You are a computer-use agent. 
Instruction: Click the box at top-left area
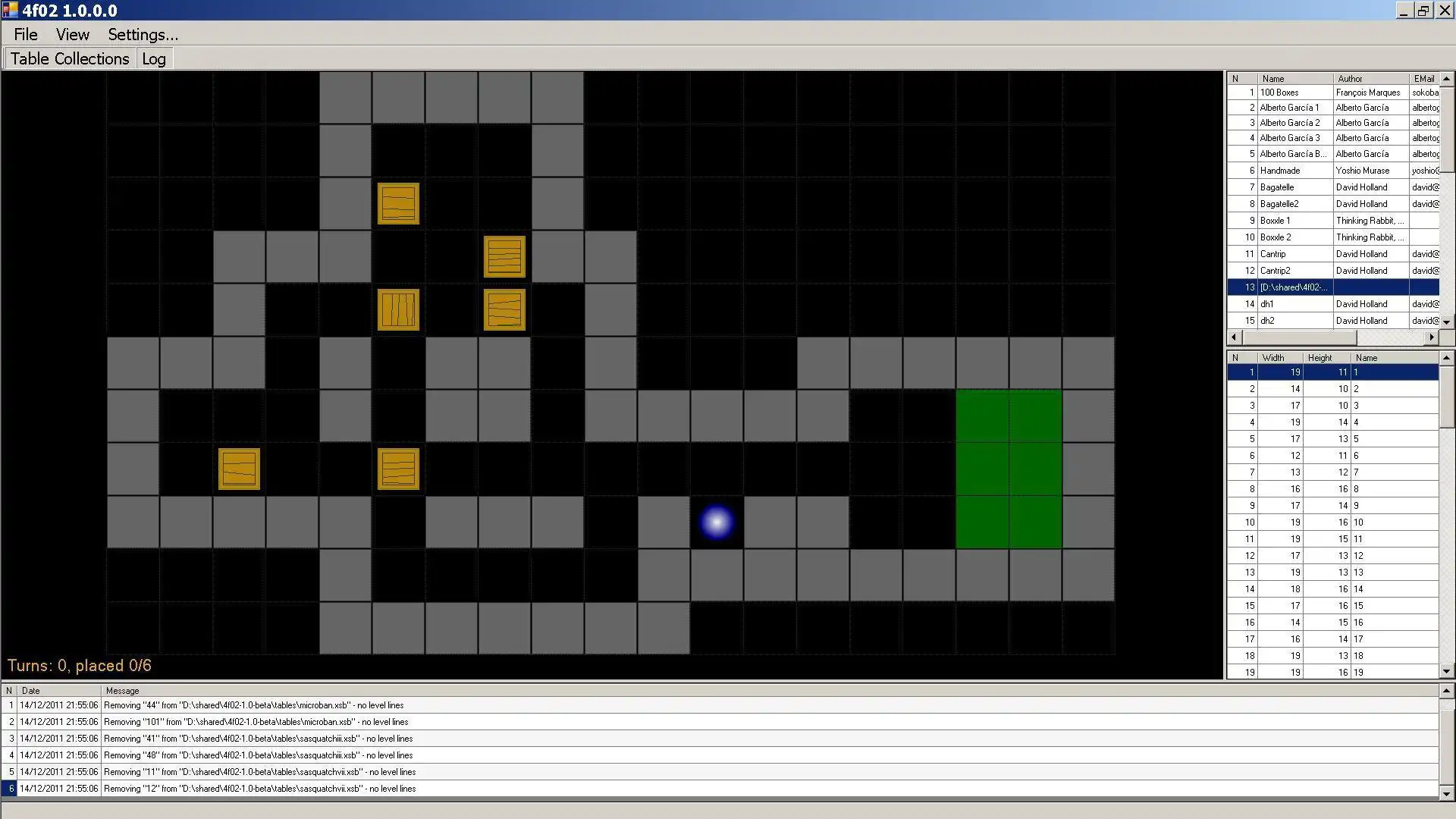pos(397,204)
